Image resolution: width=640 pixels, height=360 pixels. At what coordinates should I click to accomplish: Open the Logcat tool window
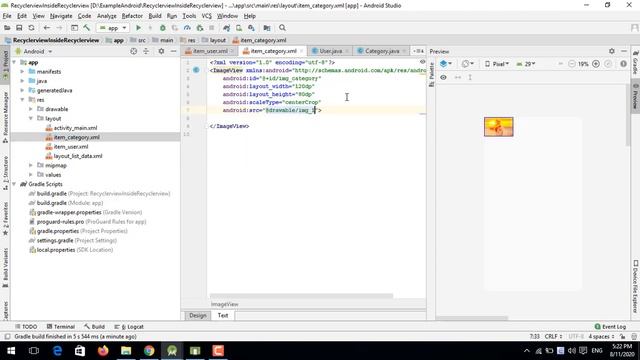(129, 327)
